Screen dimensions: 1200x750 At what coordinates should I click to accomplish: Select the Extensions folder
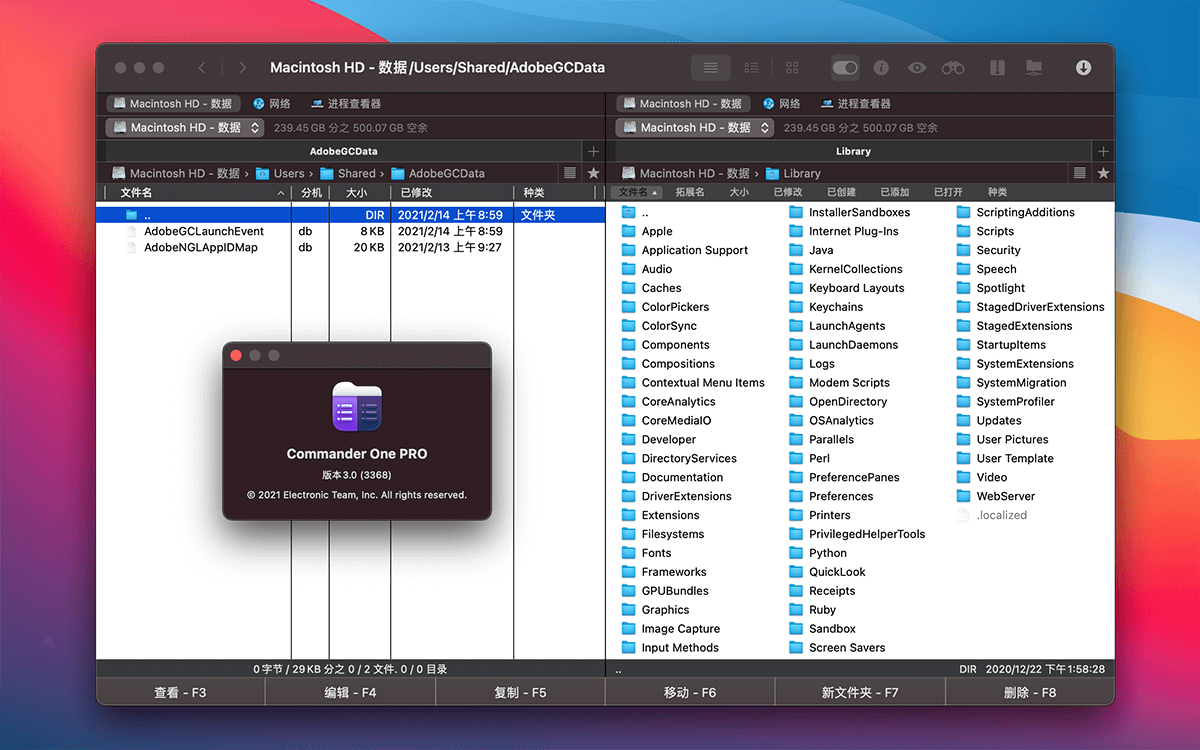point(670,515)
